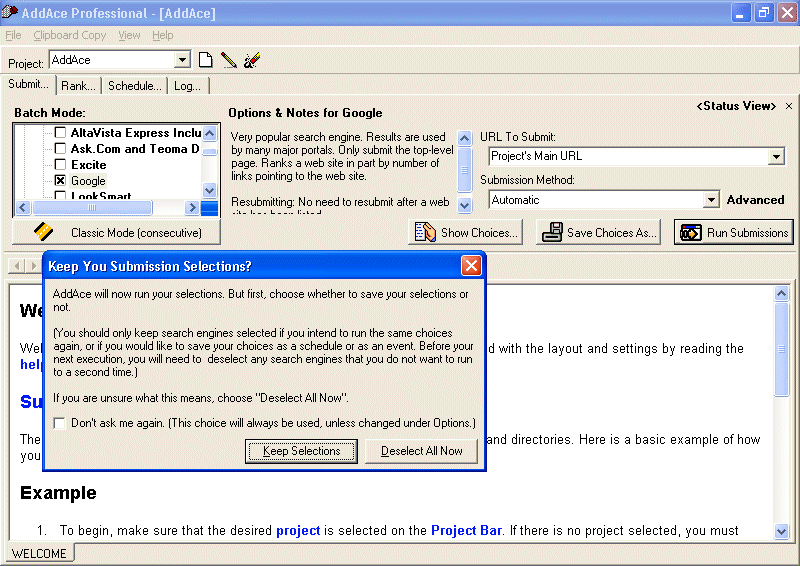
Task: Follow the project hyperlink in the help text
Action: [x=298, y=531]
